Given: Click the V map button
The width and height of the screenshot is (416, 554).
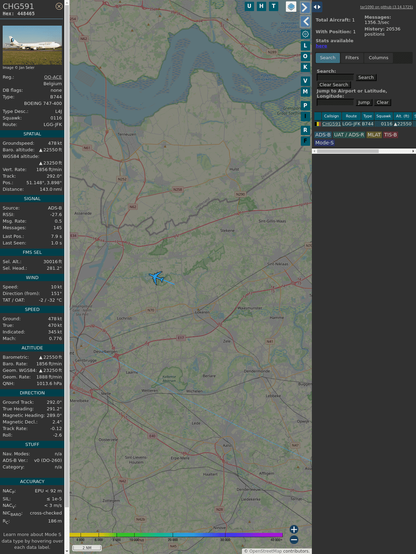Looking at the screenshot, I should coord(305,81).
